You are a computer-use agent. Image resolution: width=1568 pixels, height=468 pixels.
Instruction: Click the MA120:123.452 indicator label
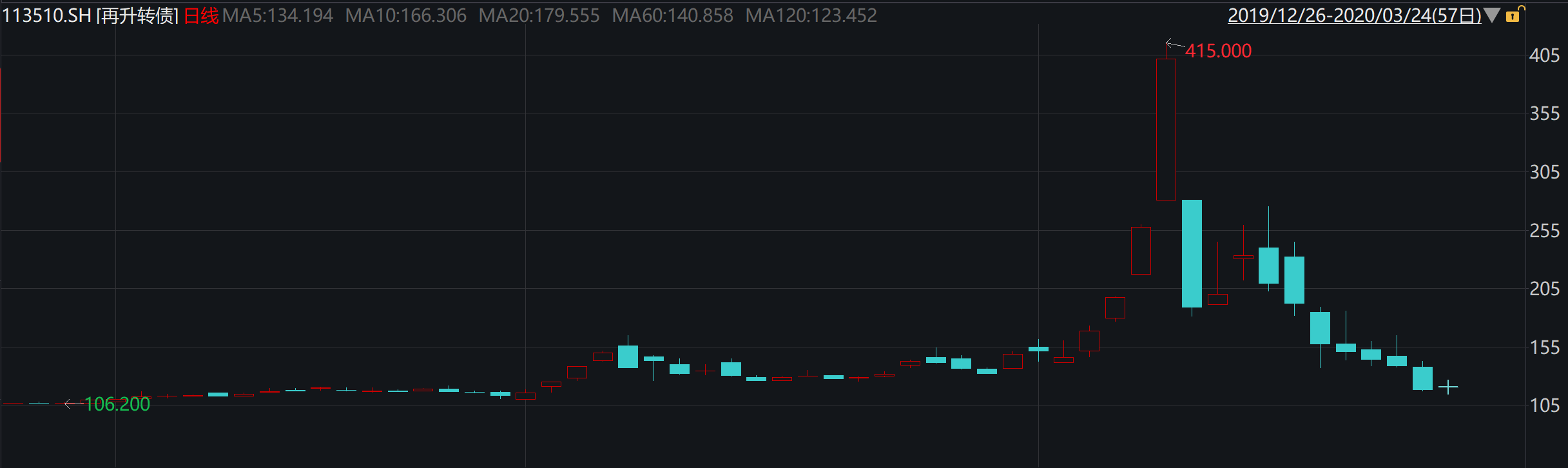[811, 15]
